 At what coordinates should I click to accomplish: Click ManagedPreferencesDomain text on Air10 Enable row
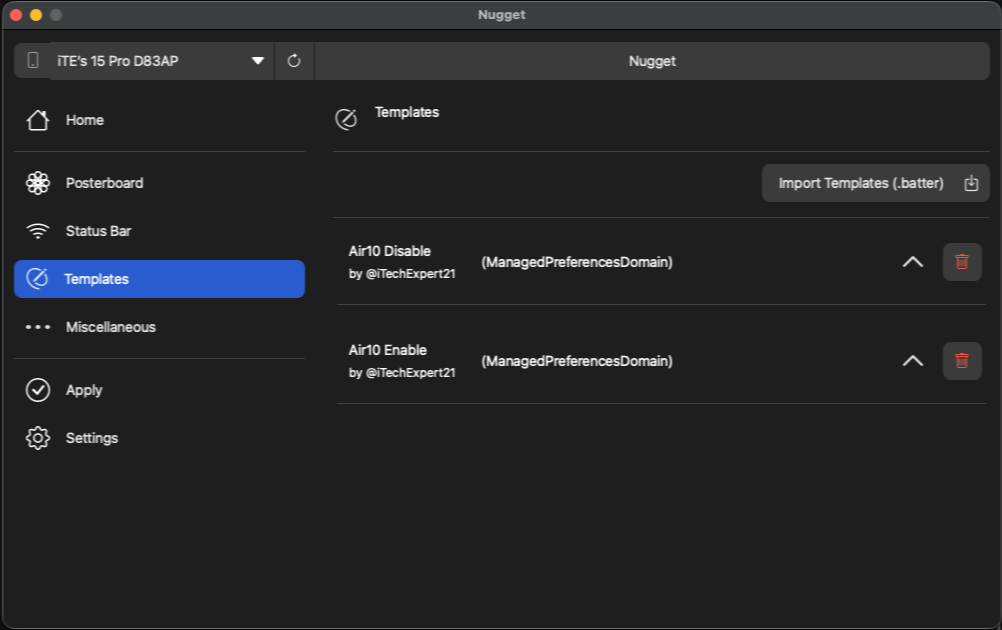click(576, 361)
